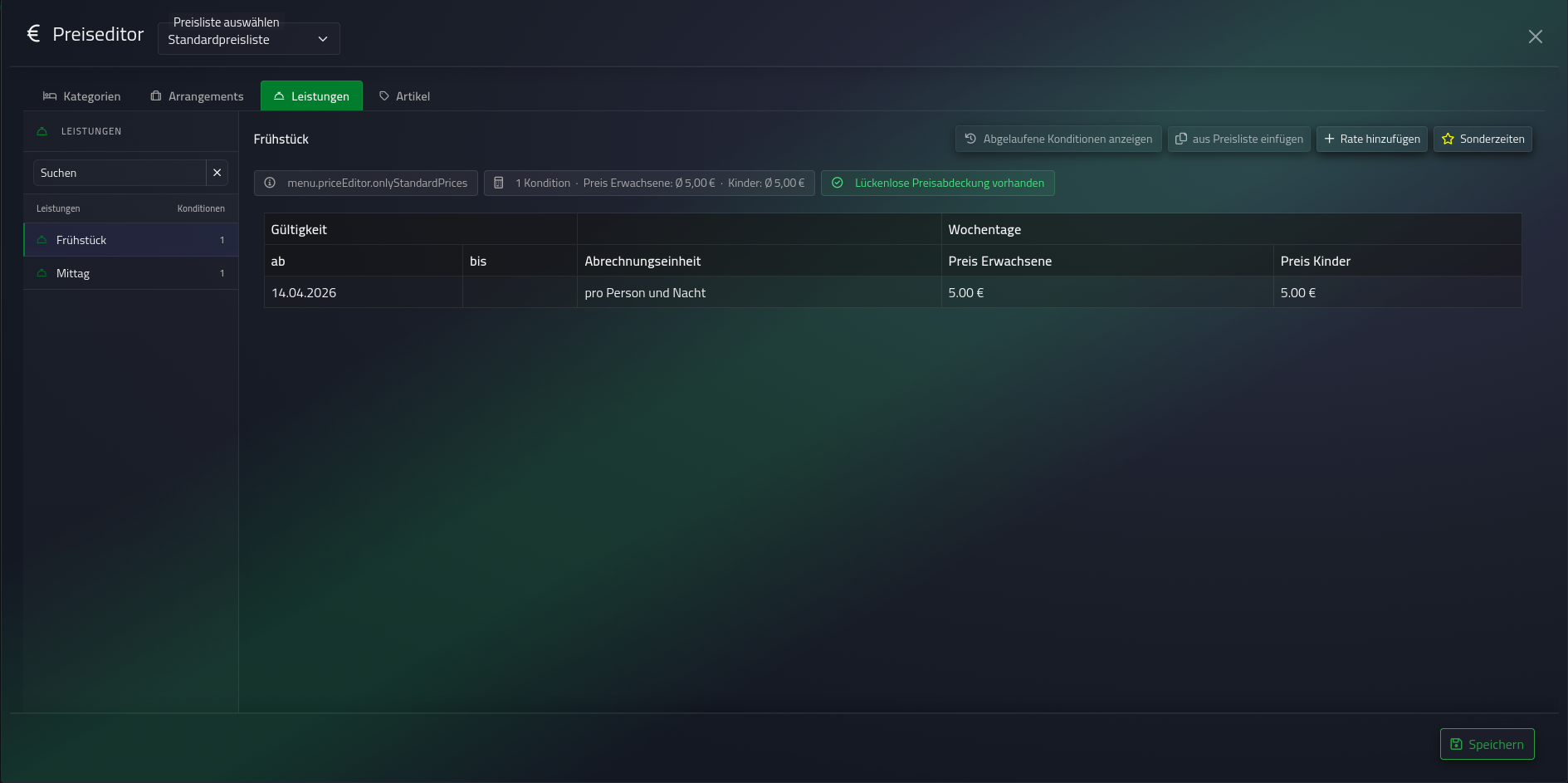The image size is (1568, 783).
Task: Close the Preiseditor dialog
Action: (x=1536, y=37)
